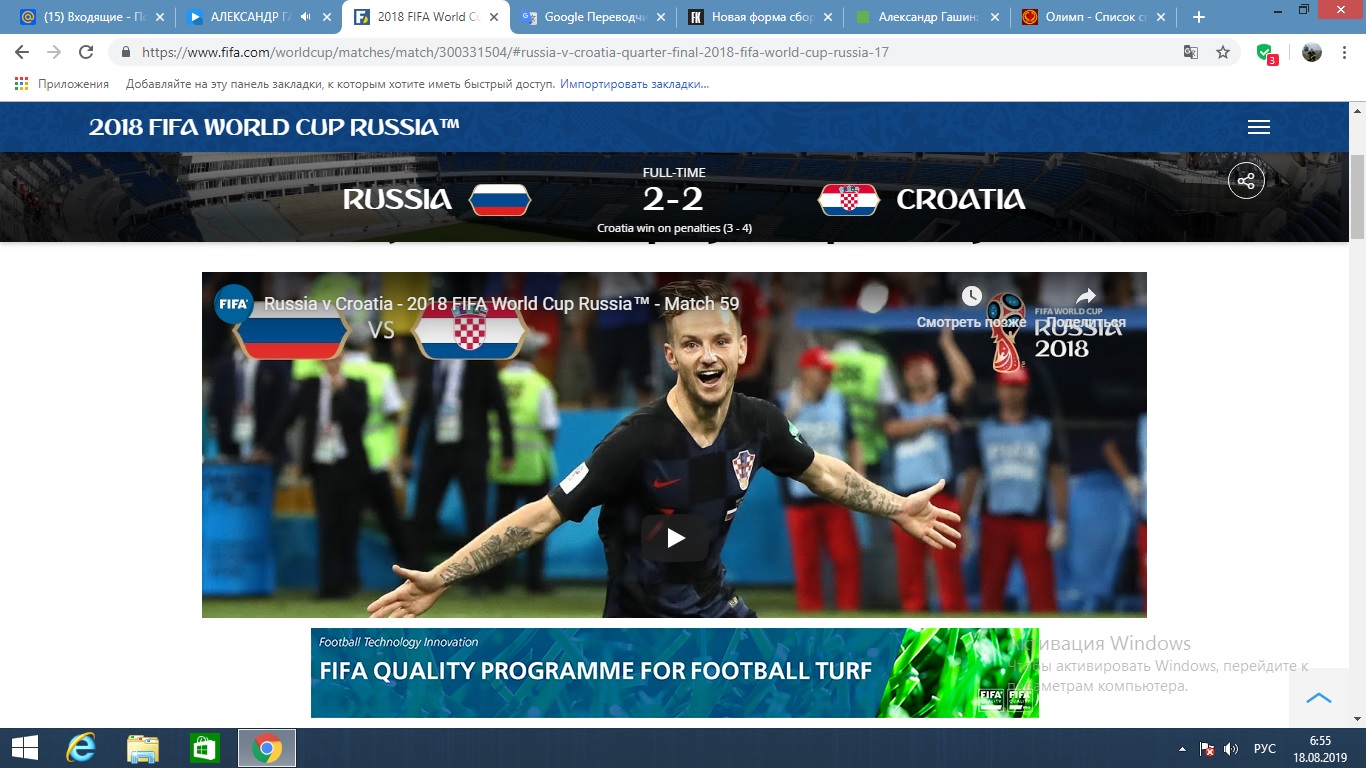Switch to the Александр Гашин tab
Viewport: 1366px width, 768px height.
coord(926,17)
